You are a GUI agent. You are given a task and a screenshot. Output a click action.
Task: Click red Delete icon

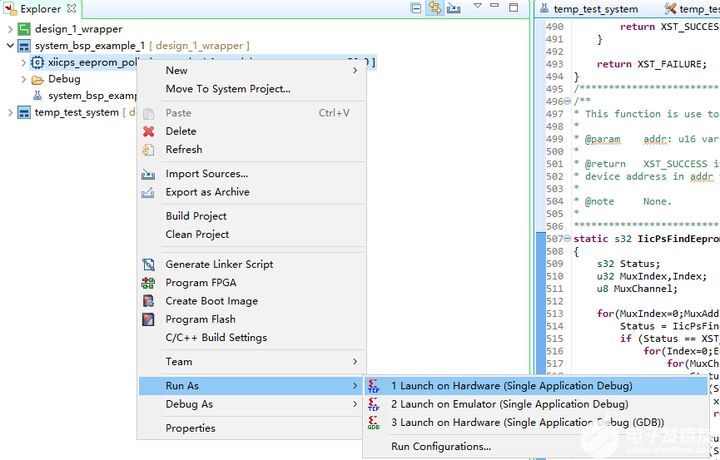click(x=148, y=131)
